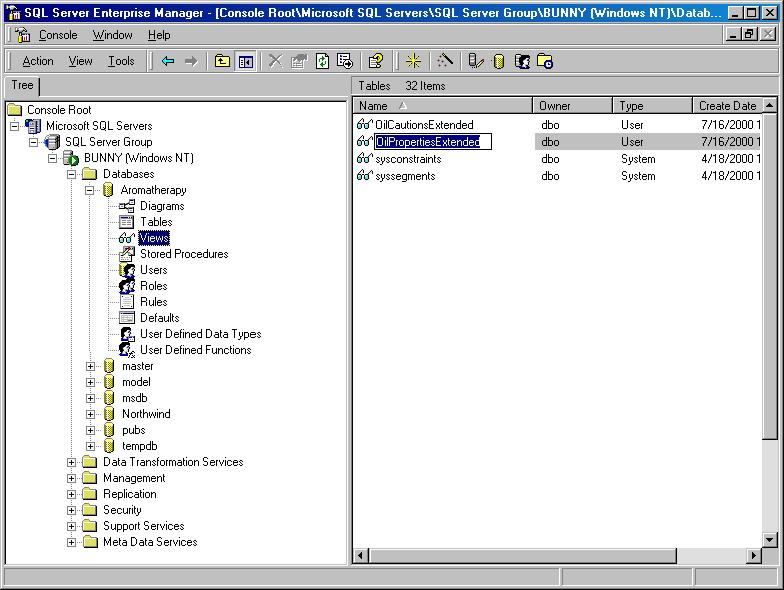Collapse the Aromatherapy database node

pyautogui.click(x=90, y=190)
